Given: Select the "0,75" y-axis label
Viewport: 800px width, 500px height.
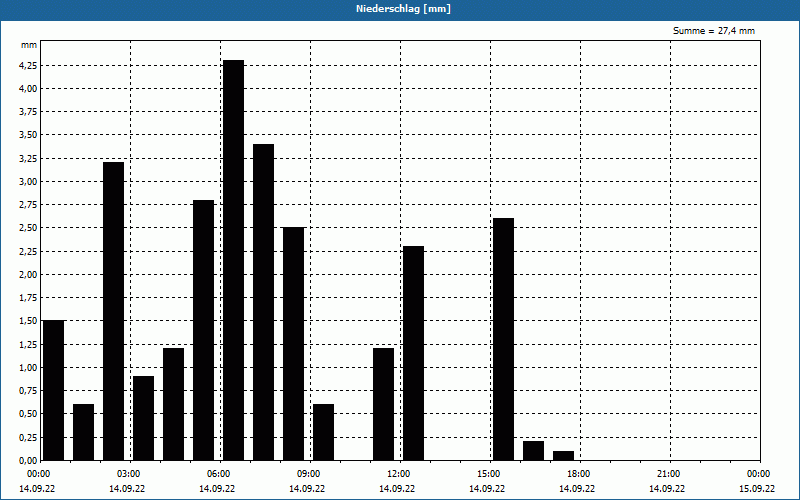Looking at the screenshot, I should pyautogui.click(x=28, y=391).
